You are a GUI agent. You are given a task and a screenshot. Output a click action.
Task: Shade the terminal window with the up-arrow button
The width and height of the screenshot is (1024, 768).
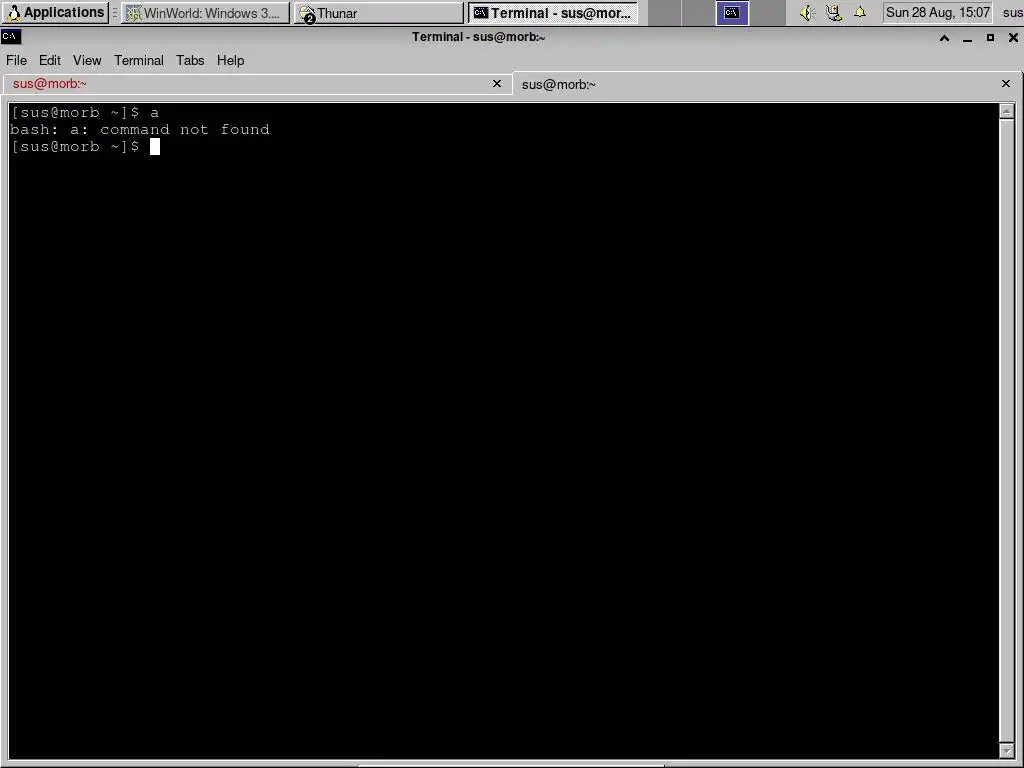click(x=944, y=38)
